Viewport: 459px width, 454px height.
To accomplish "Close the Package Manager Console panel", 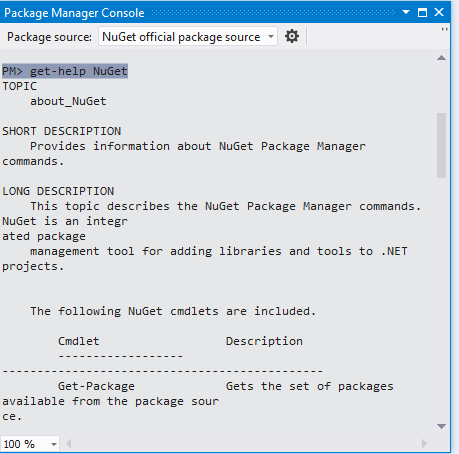I will tap(439, 12).
